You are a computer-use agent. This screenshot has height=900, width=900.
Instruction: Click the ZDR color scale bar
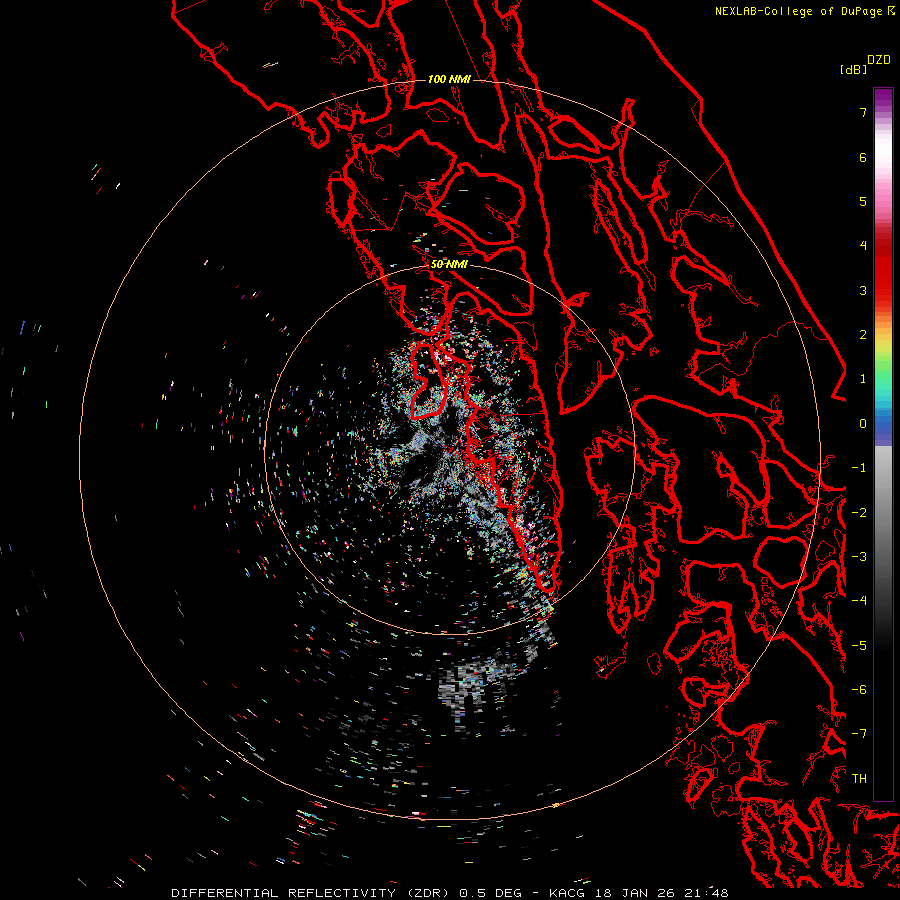(883, 444)
